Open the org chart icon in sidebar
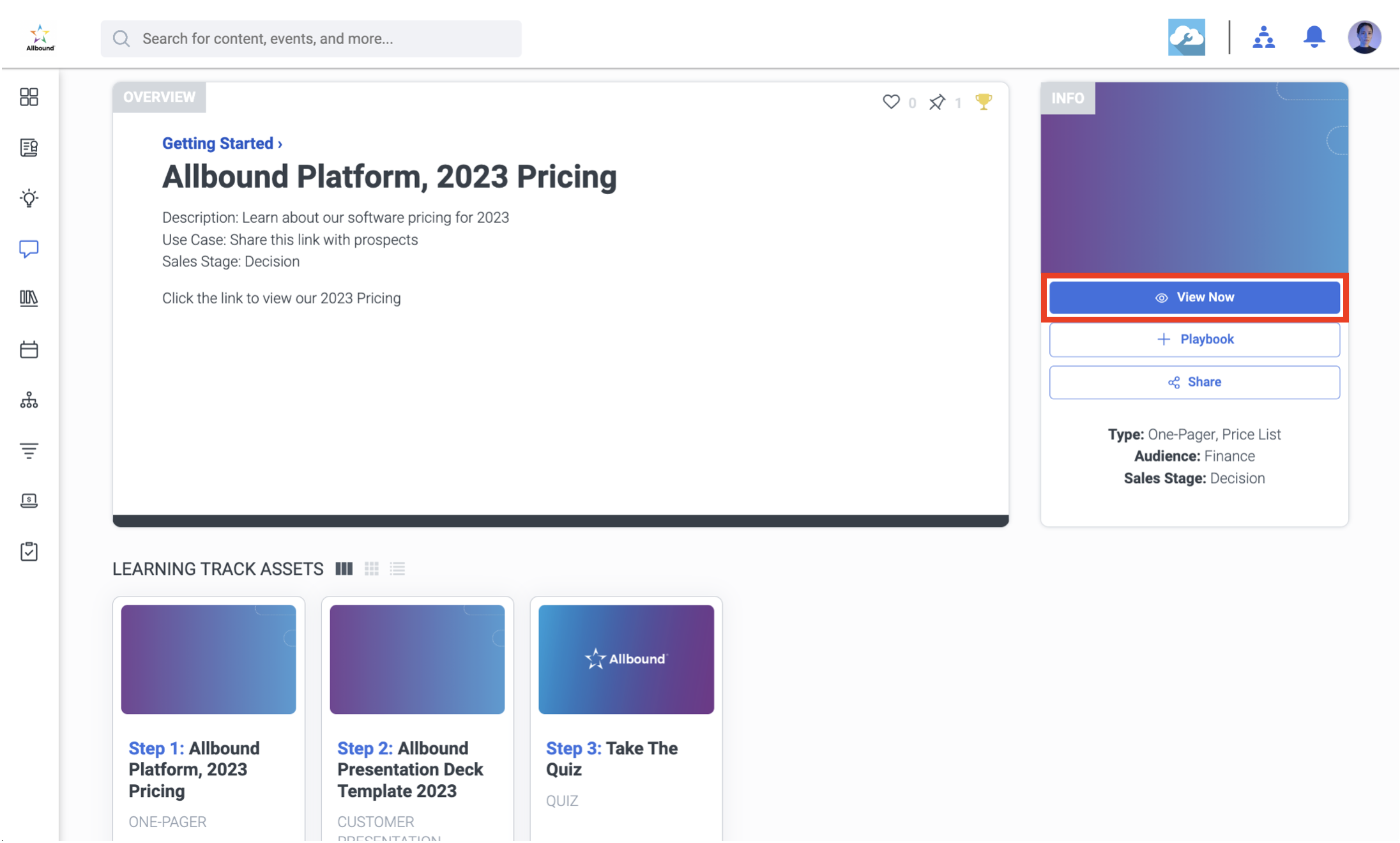The image size is (1400, 843). (x=29, y=400)
